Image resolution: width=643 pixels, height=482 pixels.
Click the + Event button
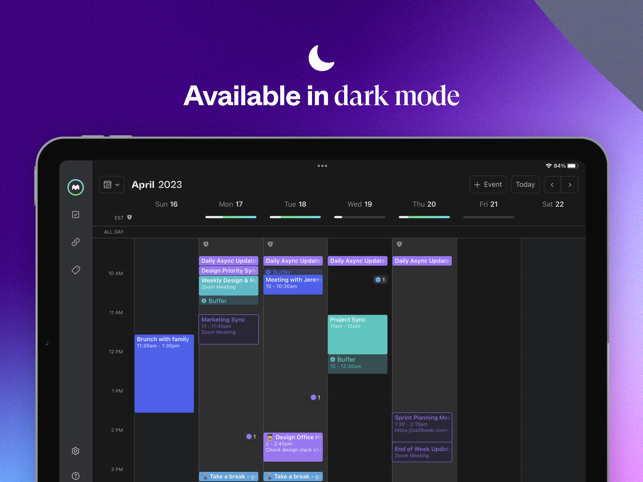tap(488, 185)
